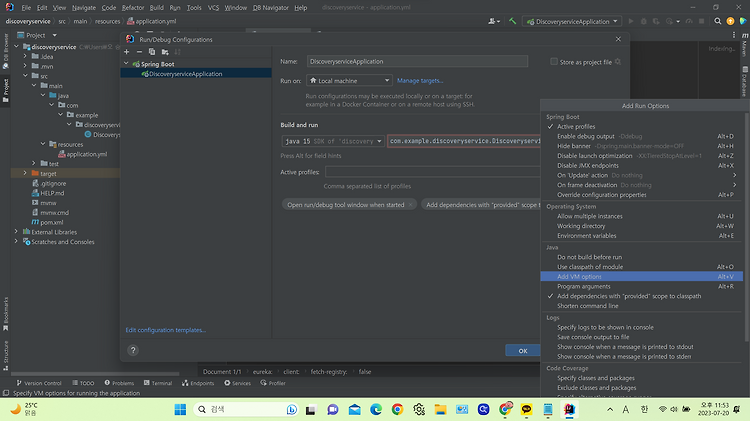
Task: Open File Explorer from the taskbar
Action: (x=440, y=410)
